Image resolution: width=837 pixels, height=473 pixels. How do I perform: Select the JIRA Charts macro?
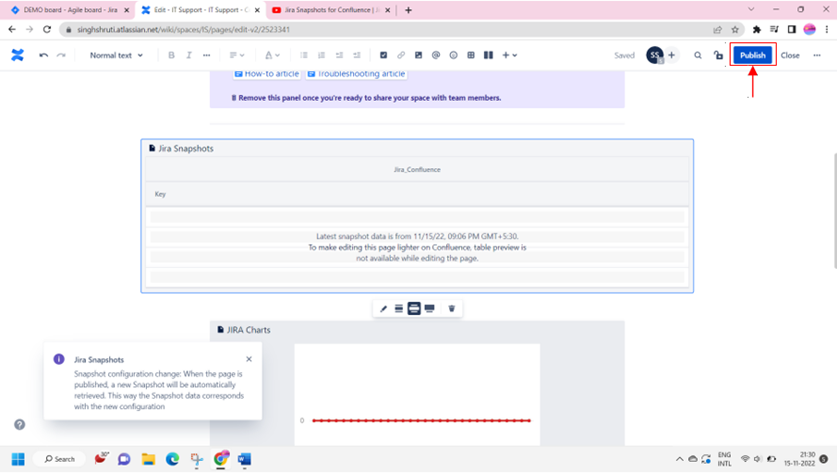pyautogui.click(x=417, y=383)
